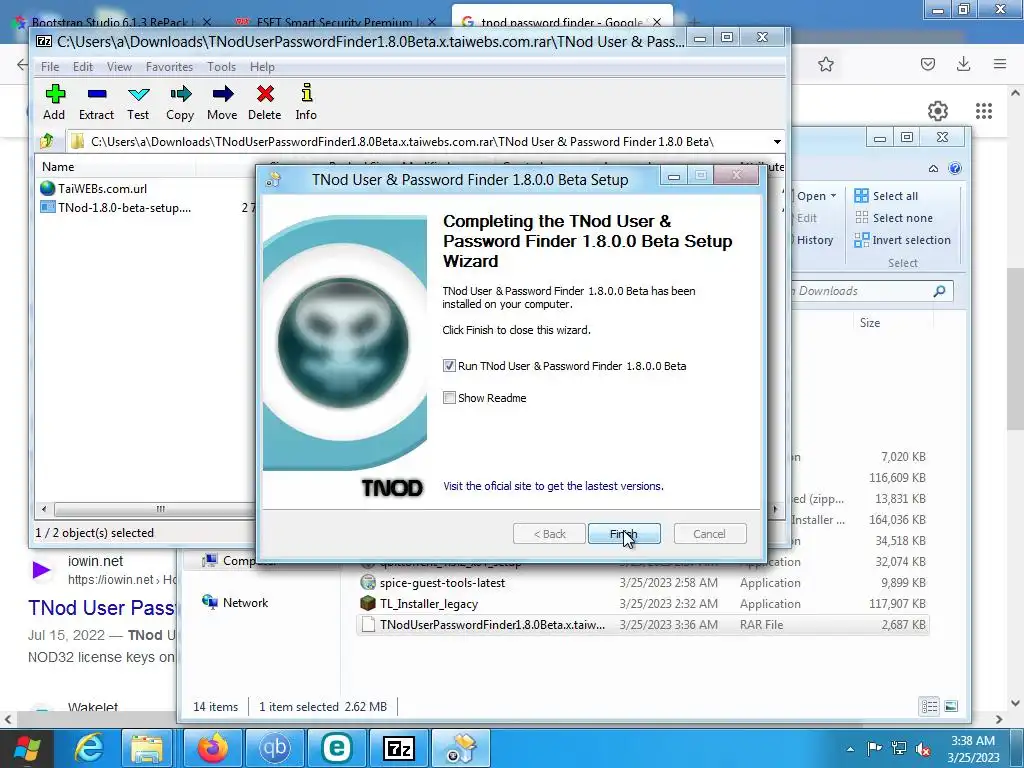Open the Open dropdown in Explorer ribbon
This screenshot has width=1024, height=768.
[x=816, y=196]
